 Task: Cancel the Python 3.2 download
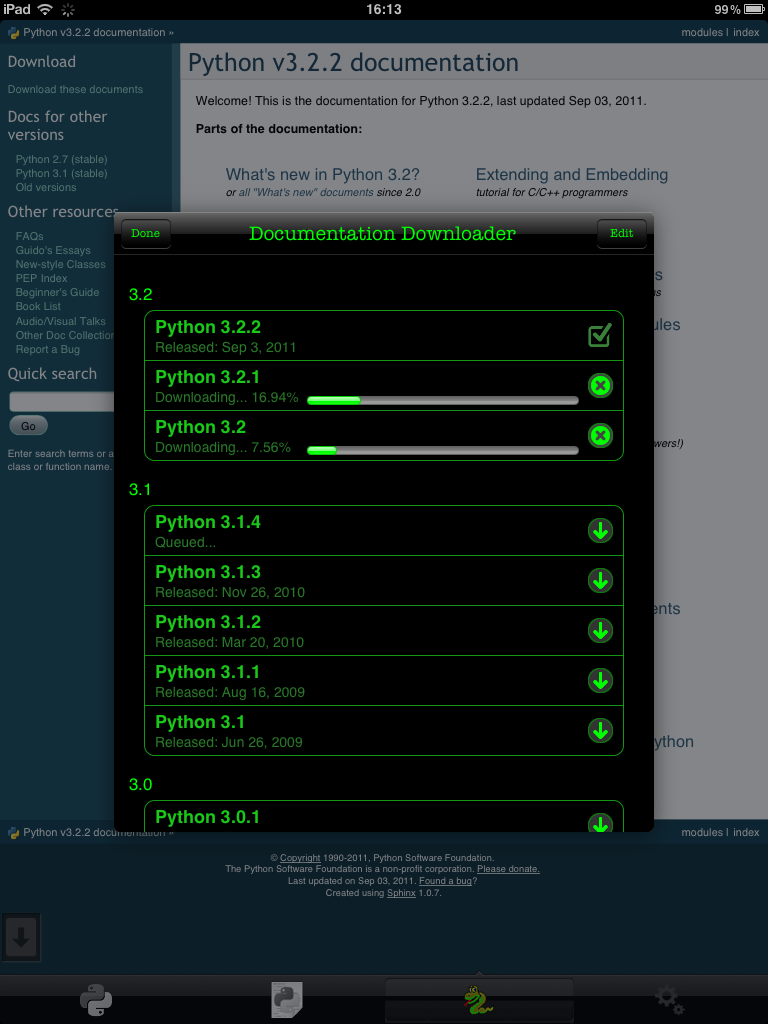(600, 436)
